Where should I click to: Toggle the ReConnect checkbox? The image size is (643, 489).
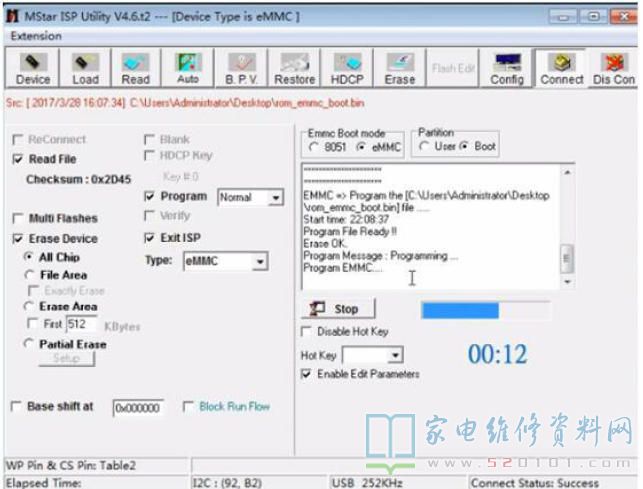(18, 140)
